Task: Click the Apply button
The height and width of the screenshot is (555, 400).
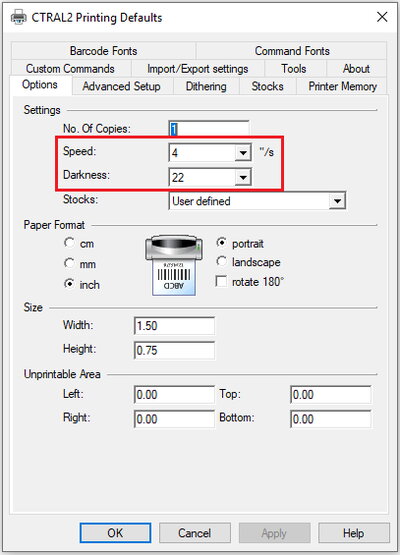Action: coord(274,533)
